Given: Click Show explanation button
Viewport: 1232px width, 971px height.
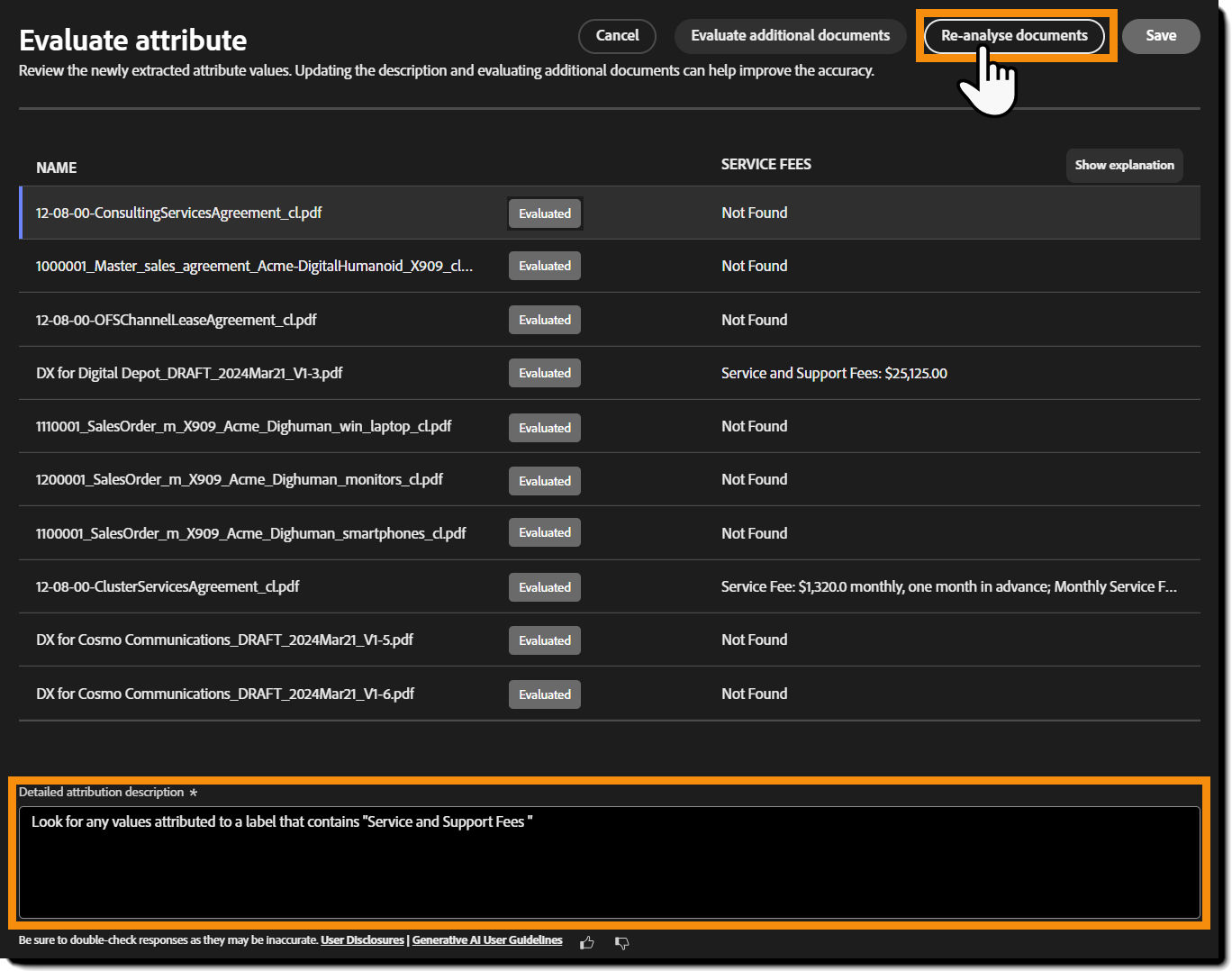Looking at the screenshot, I should pyautogui.click(x=1124, y=165).
